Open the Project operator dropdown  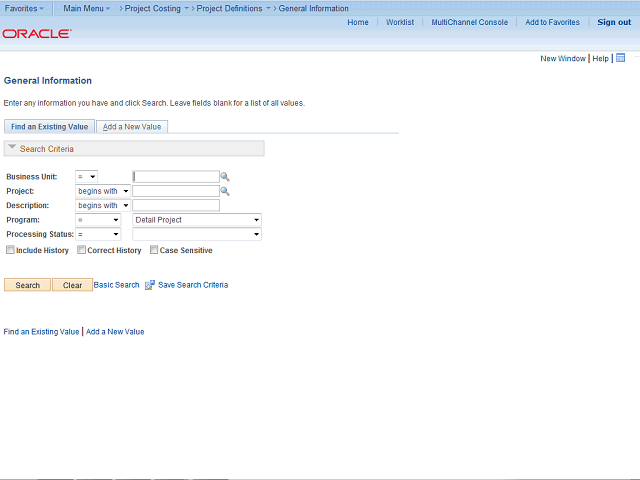(103, 191)
